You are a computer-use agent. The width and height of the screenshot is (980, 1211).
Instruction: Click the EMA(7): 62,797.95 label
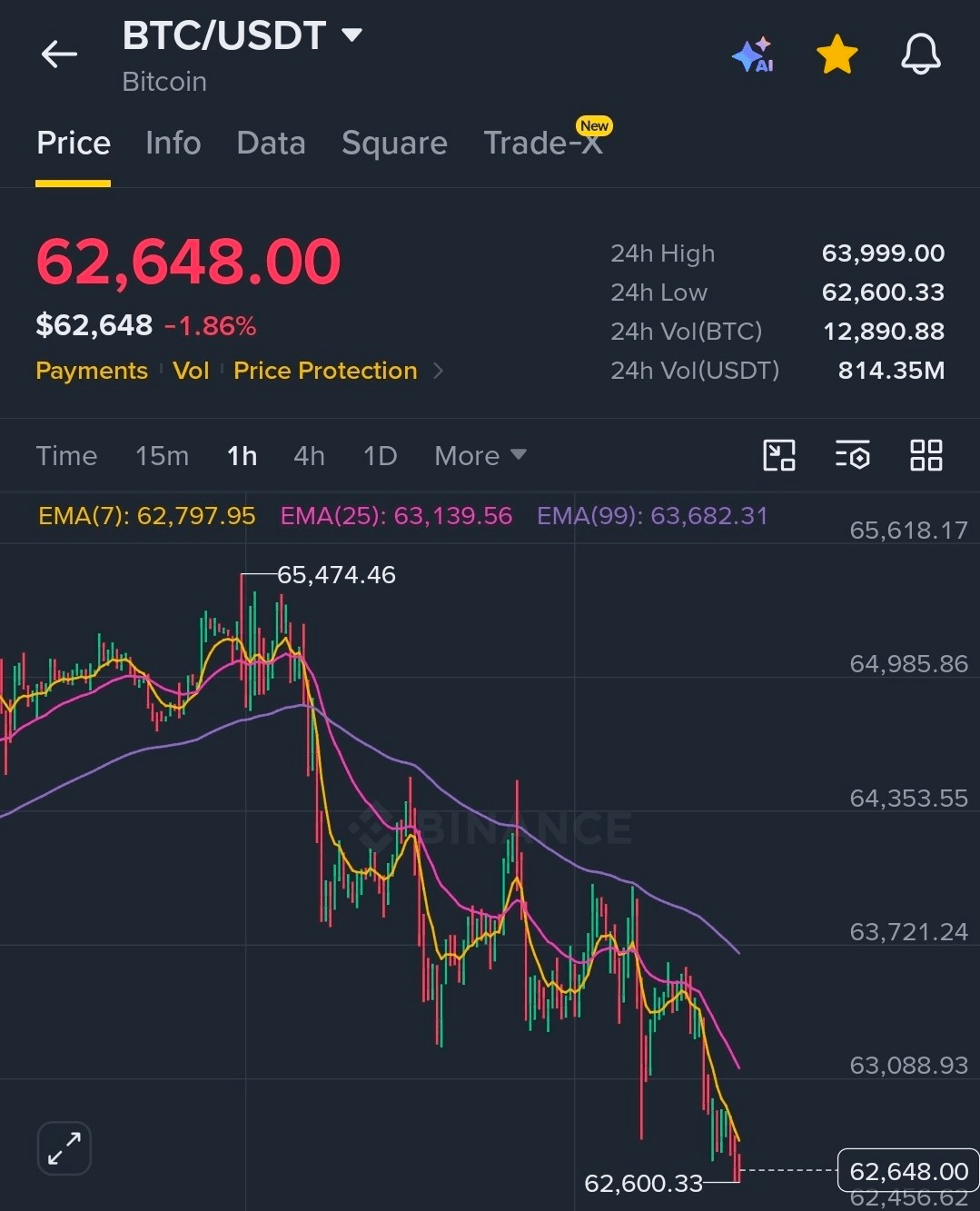pos(147,516)
